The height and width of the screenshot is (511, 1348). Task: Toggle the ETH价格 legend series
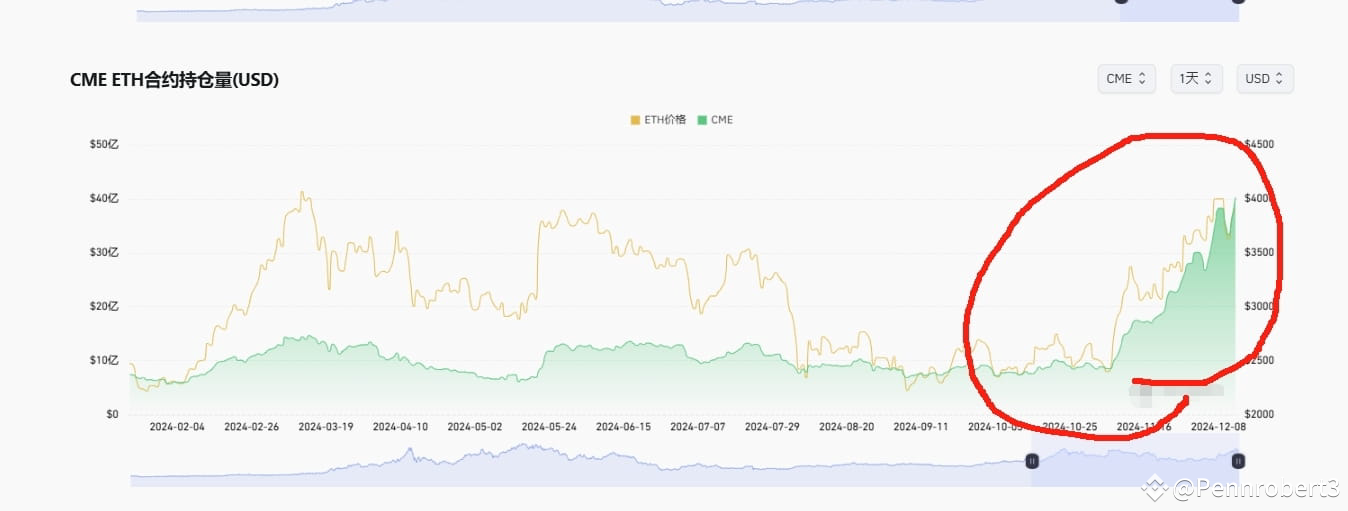[x=658, y=120]
